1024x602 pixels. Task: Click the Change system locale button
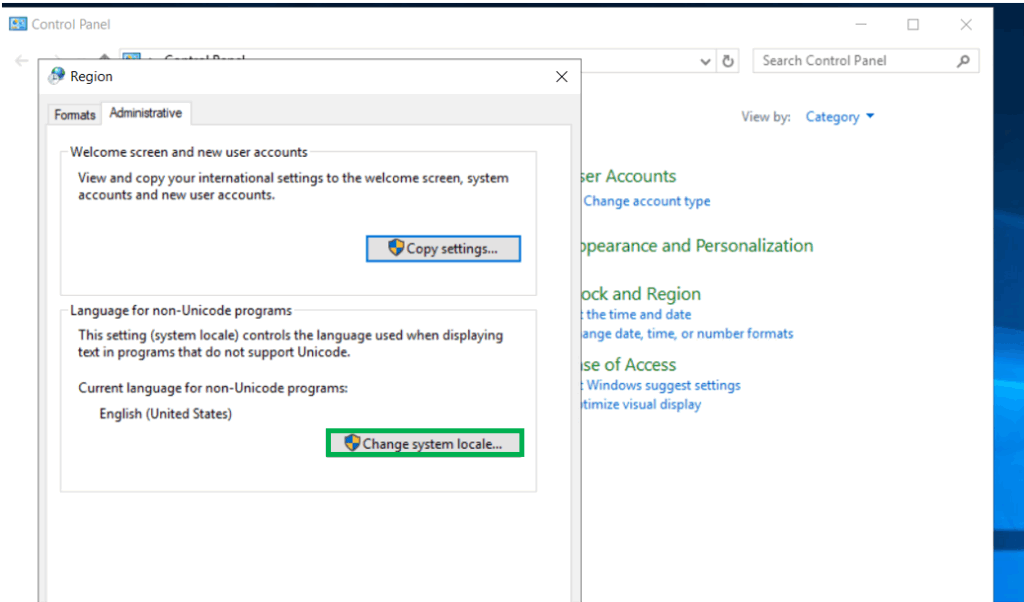click(x=424, y=443)
